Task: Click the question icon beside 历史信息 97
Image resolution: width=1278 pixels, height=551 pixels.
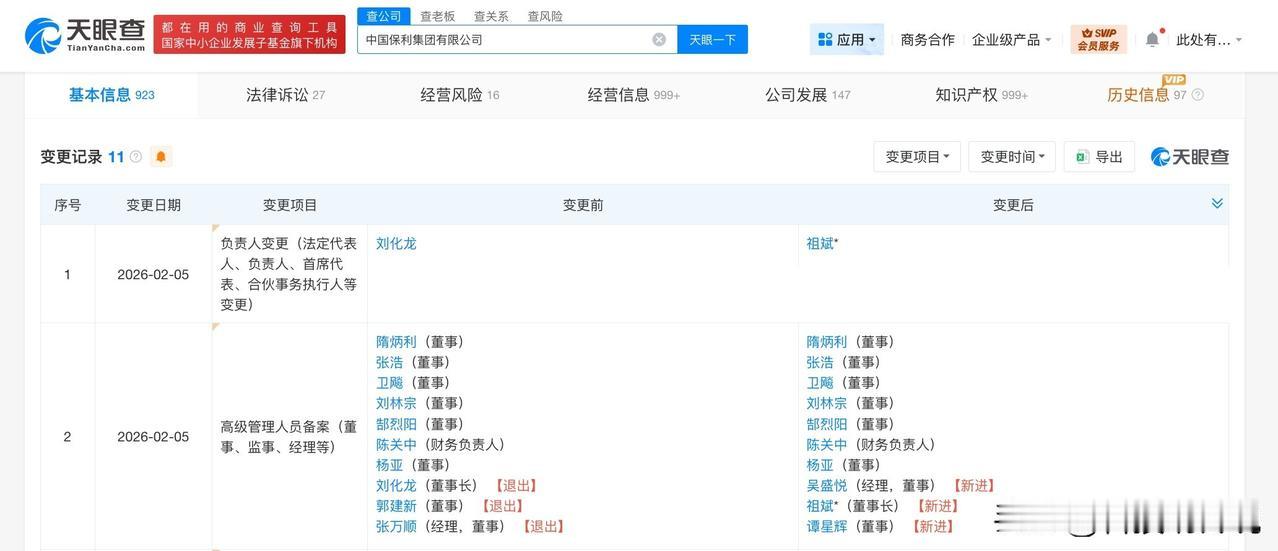Action: [x=1197, y=95]
